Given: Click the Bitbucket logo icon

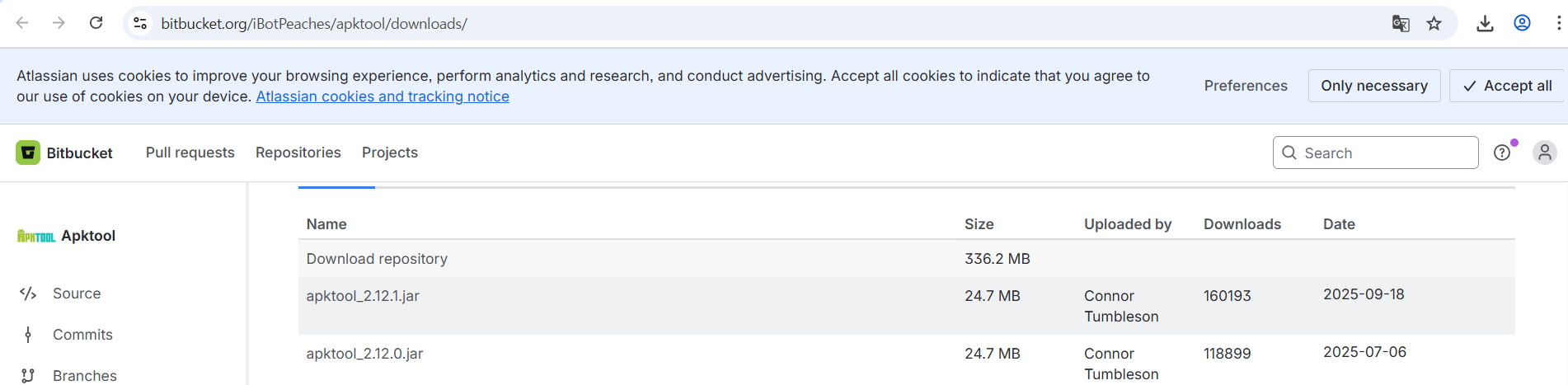Looking at the screenshot, I should click(x=28, y=153).
